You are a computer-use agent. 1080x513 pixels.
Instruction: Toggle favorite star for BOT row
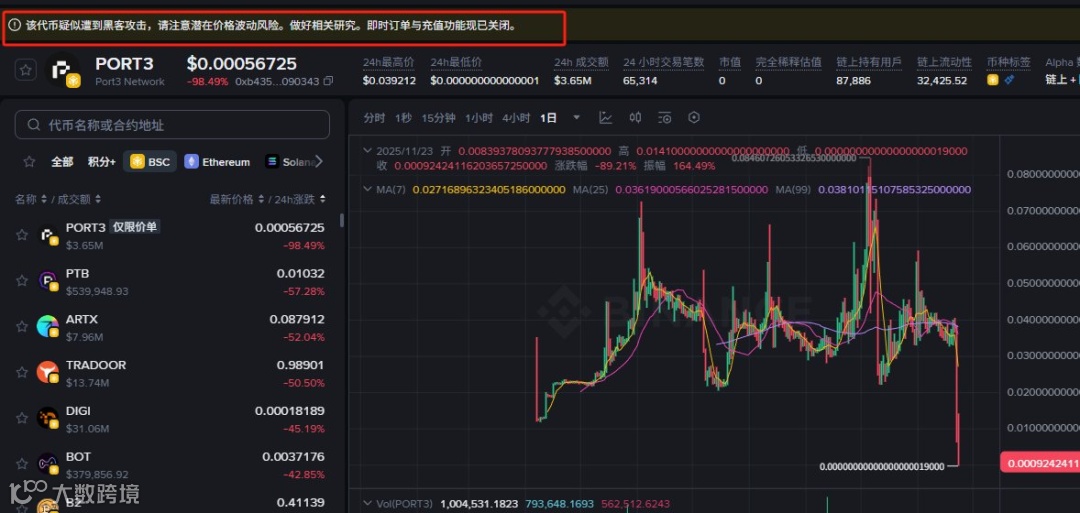click(x=22, y=463)
